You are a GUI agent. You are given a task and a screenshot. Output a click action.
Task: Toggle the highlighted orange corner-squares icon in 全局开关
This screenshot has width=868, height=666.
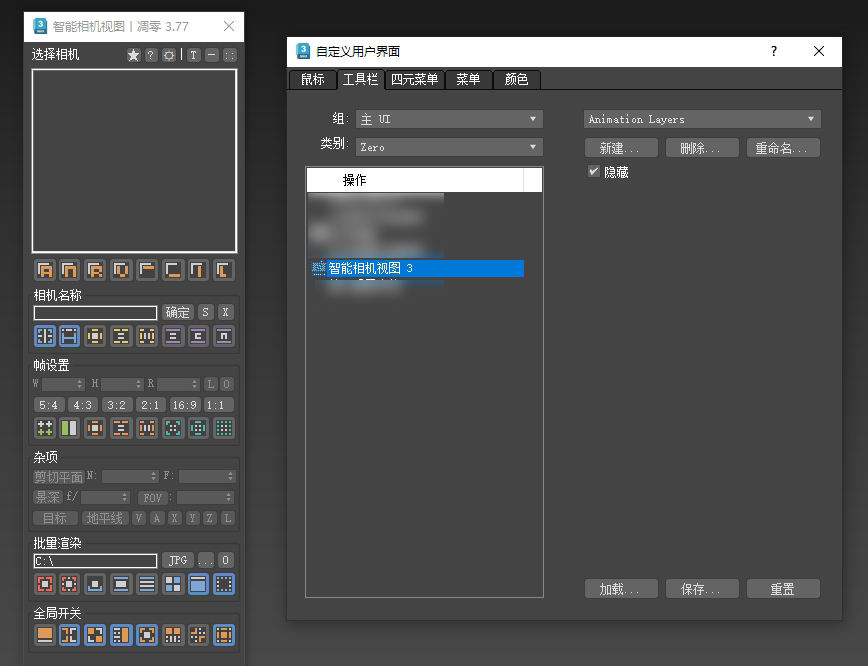[x=95, y=635]
